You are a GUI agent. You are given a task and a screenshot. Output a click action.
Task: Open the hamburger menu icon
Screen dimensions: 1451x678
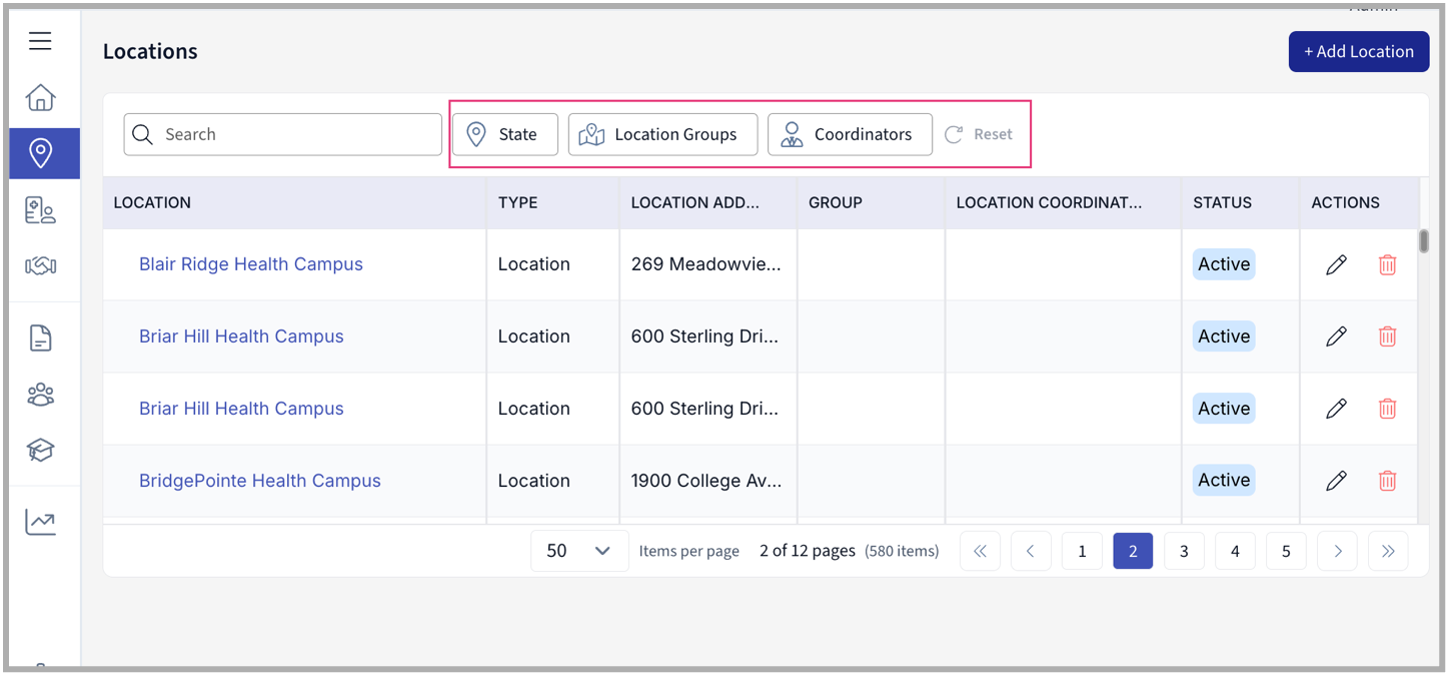pyautogui.click(x=40, y=41)
